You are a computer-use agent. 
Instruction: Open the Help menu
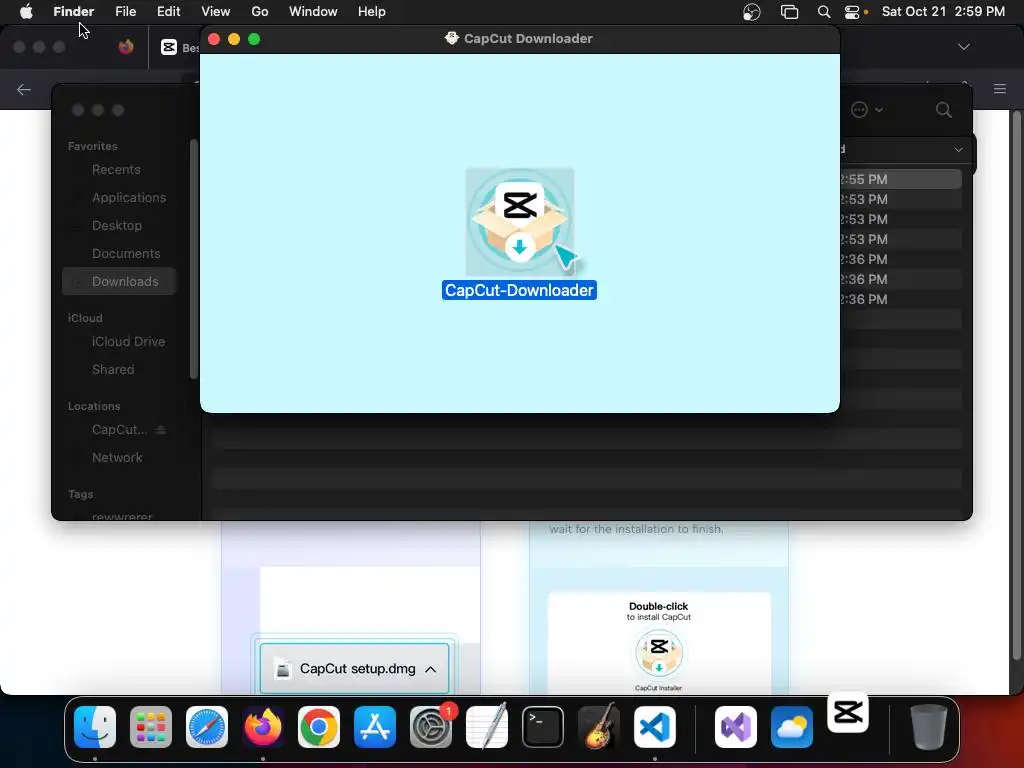372,12
